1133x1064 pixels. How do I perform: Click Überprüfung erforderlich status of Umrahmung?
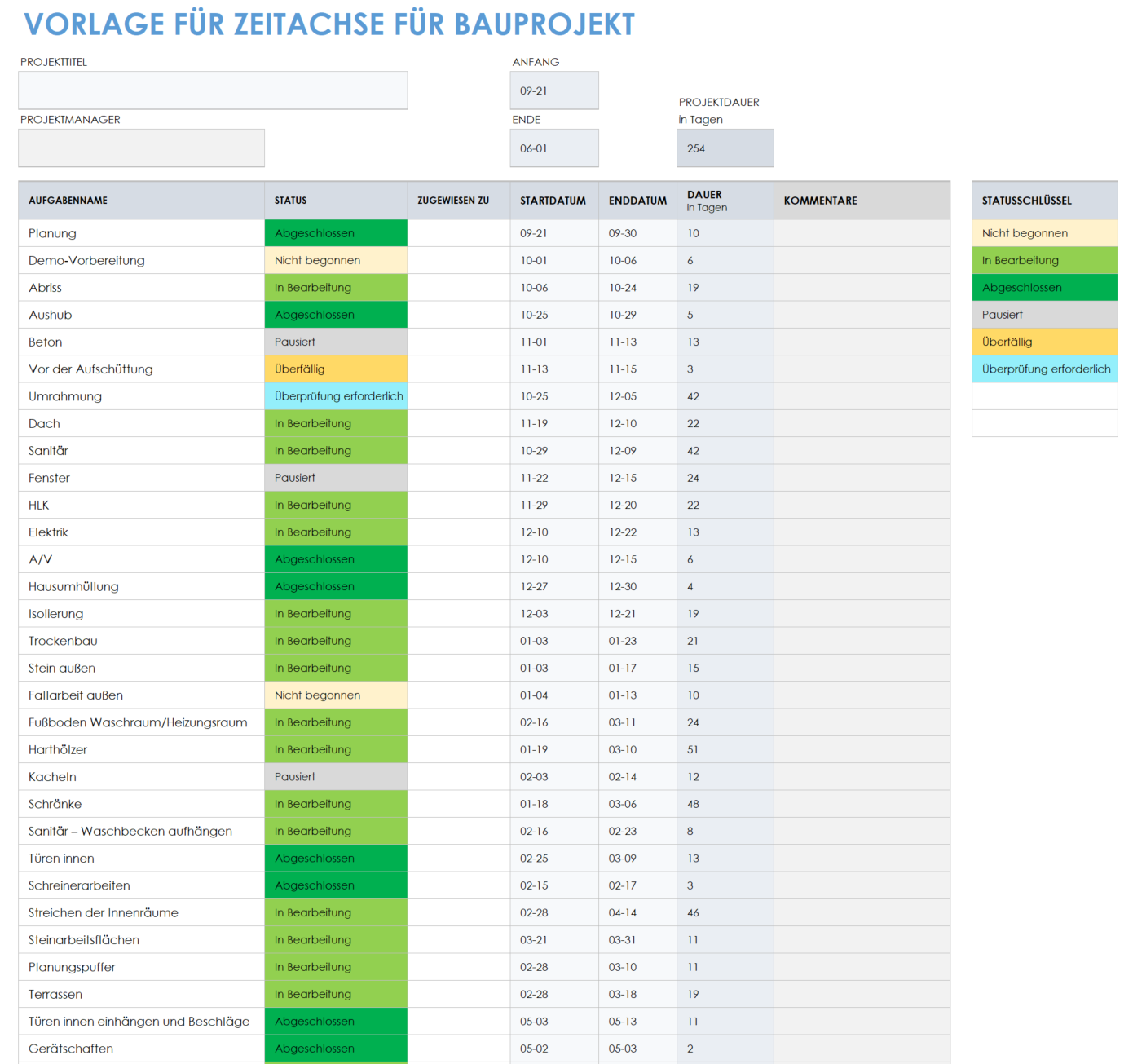point(336,396)
